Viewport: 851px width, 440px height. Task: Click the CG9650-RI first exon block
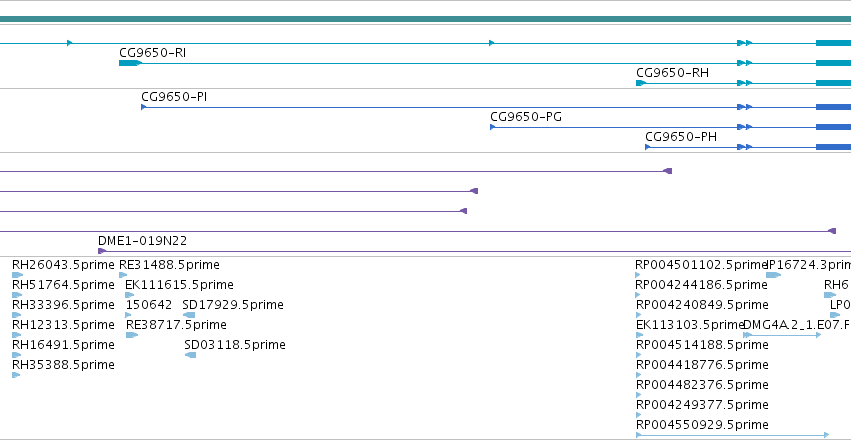pos(130,63)
